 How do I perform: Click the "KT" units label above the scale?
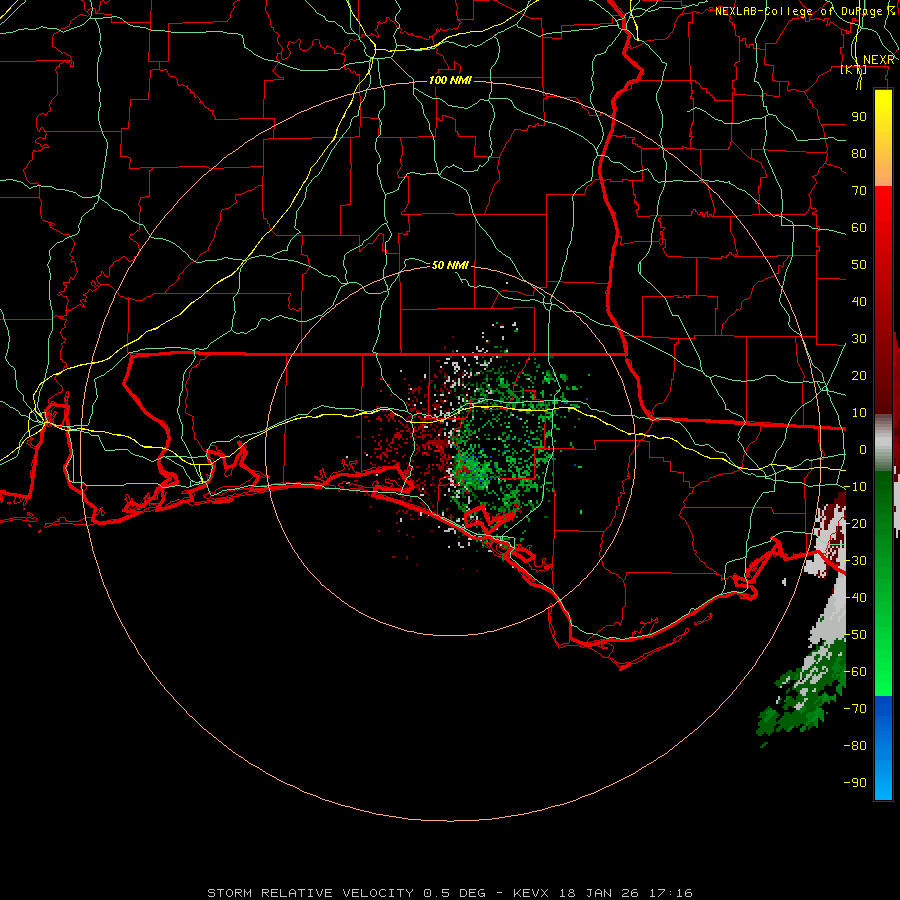point(854,69)
